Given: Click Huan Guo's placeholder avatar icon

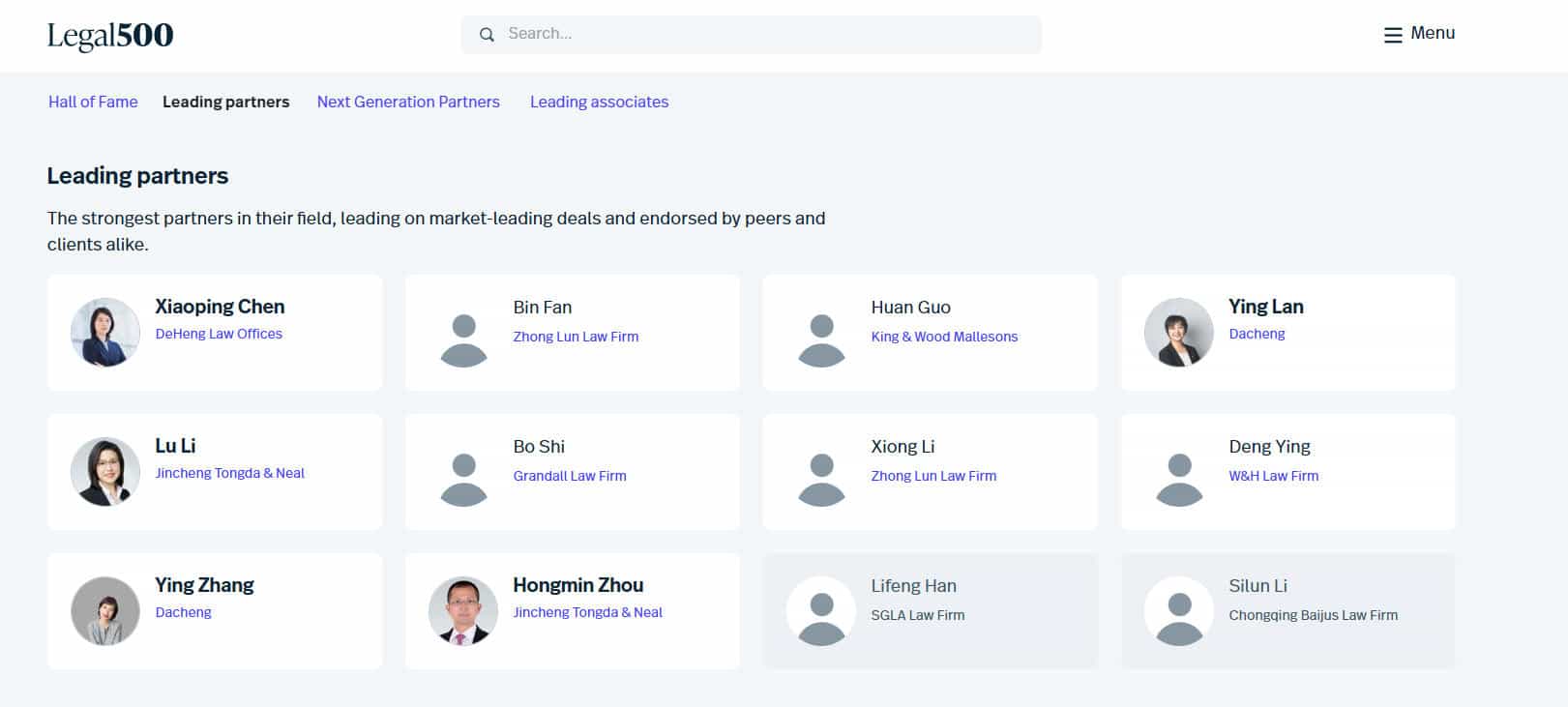Looking at the screenshot, I should (821, 340).
